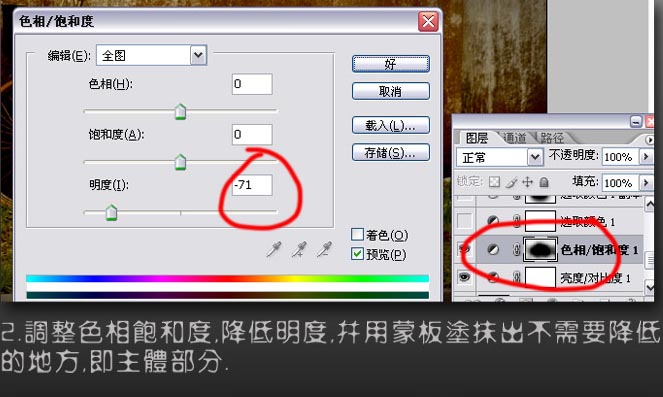The height and width of the screenshot is (397, 663).
Task: Click adjustment icon of 亮度/对比度 1 layer
Action: click(x=493, y=277)
